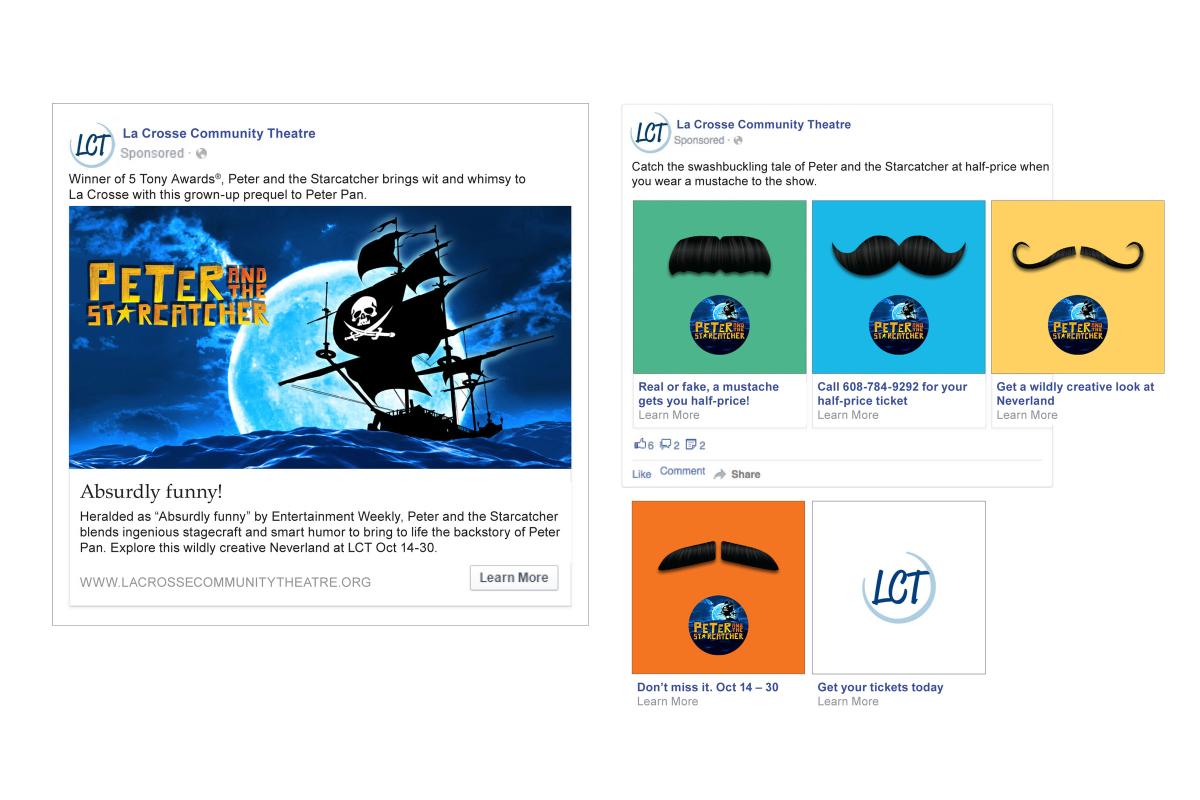
Task: Like the mustache carousel post
Action: (x=642, y=474)
